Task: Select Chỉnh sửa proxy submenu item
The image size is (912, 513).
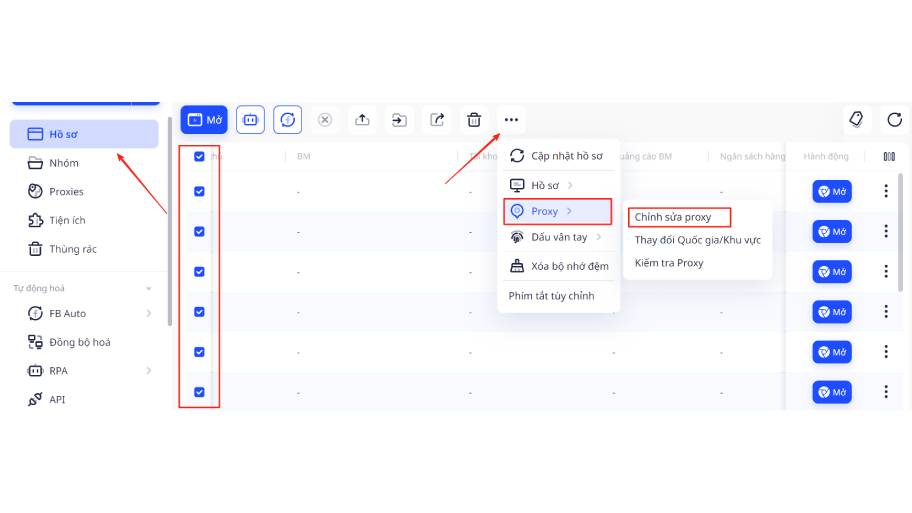Action: click(673, 217)
